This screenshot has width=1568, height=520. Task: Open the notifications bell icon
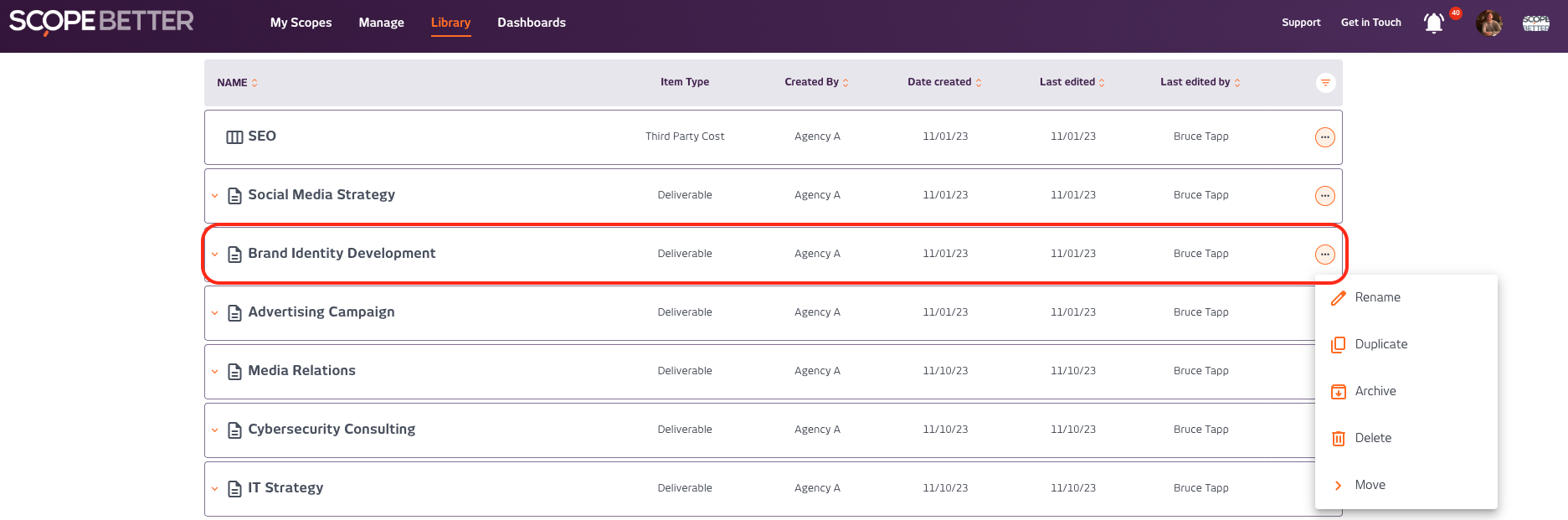pyautogui.click(x=1433, y=23)
